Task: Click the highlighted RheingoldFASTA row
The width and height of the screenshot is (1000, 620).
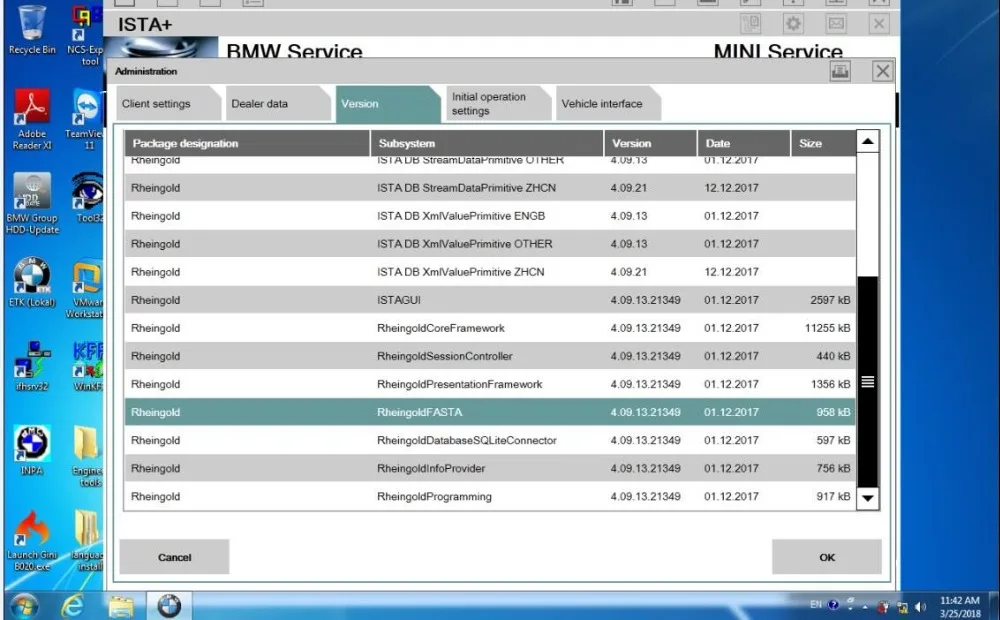Action: 490,412
